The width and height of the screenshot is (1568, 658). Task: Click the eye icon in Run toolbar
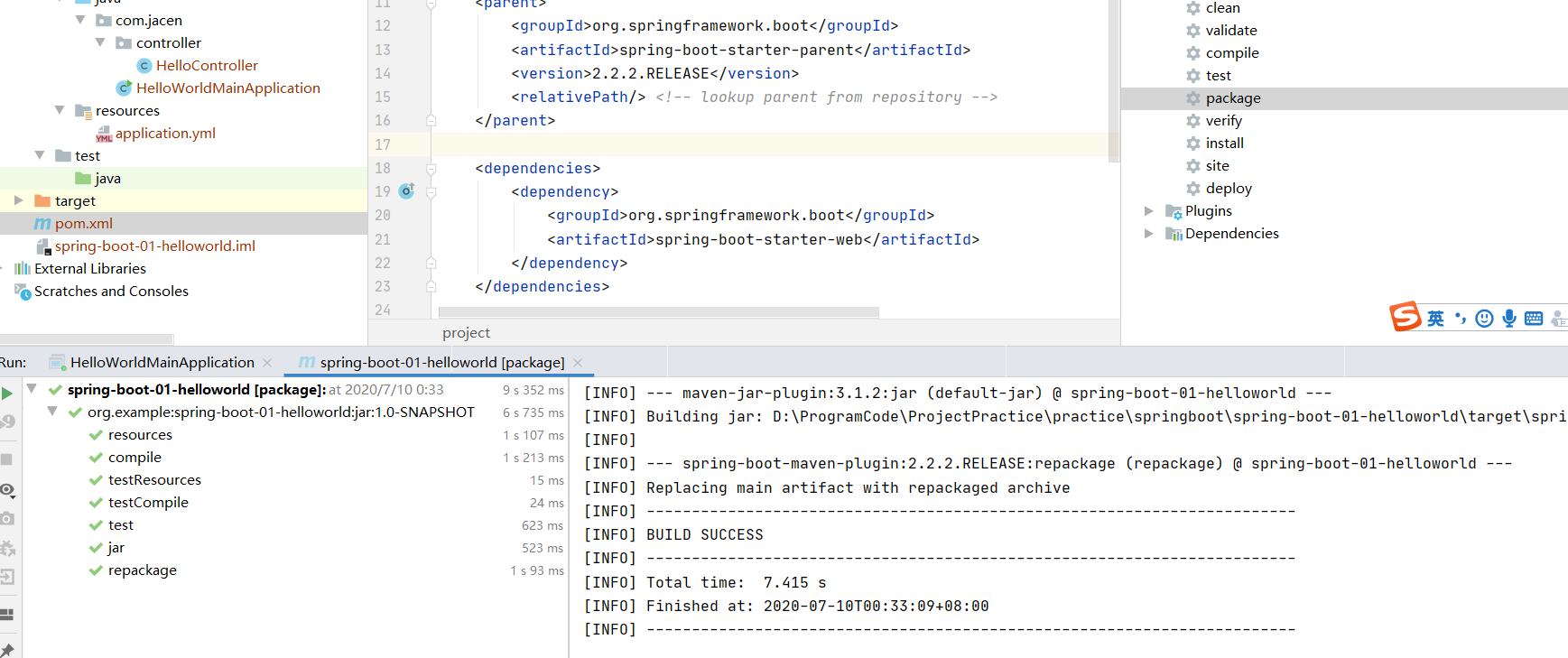[7, 490]
